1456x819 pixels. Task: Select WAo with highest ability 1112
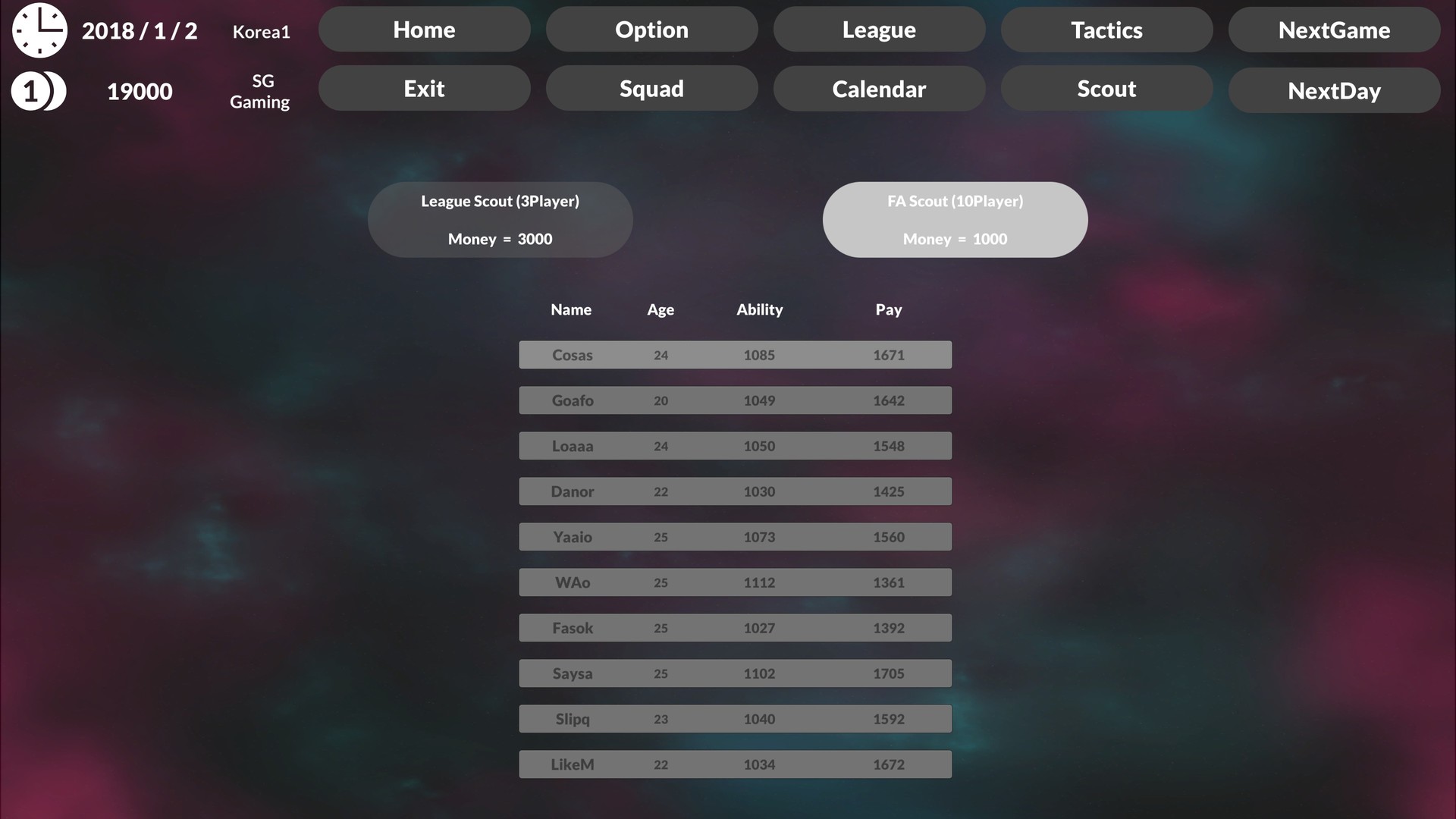click(735, 582)
